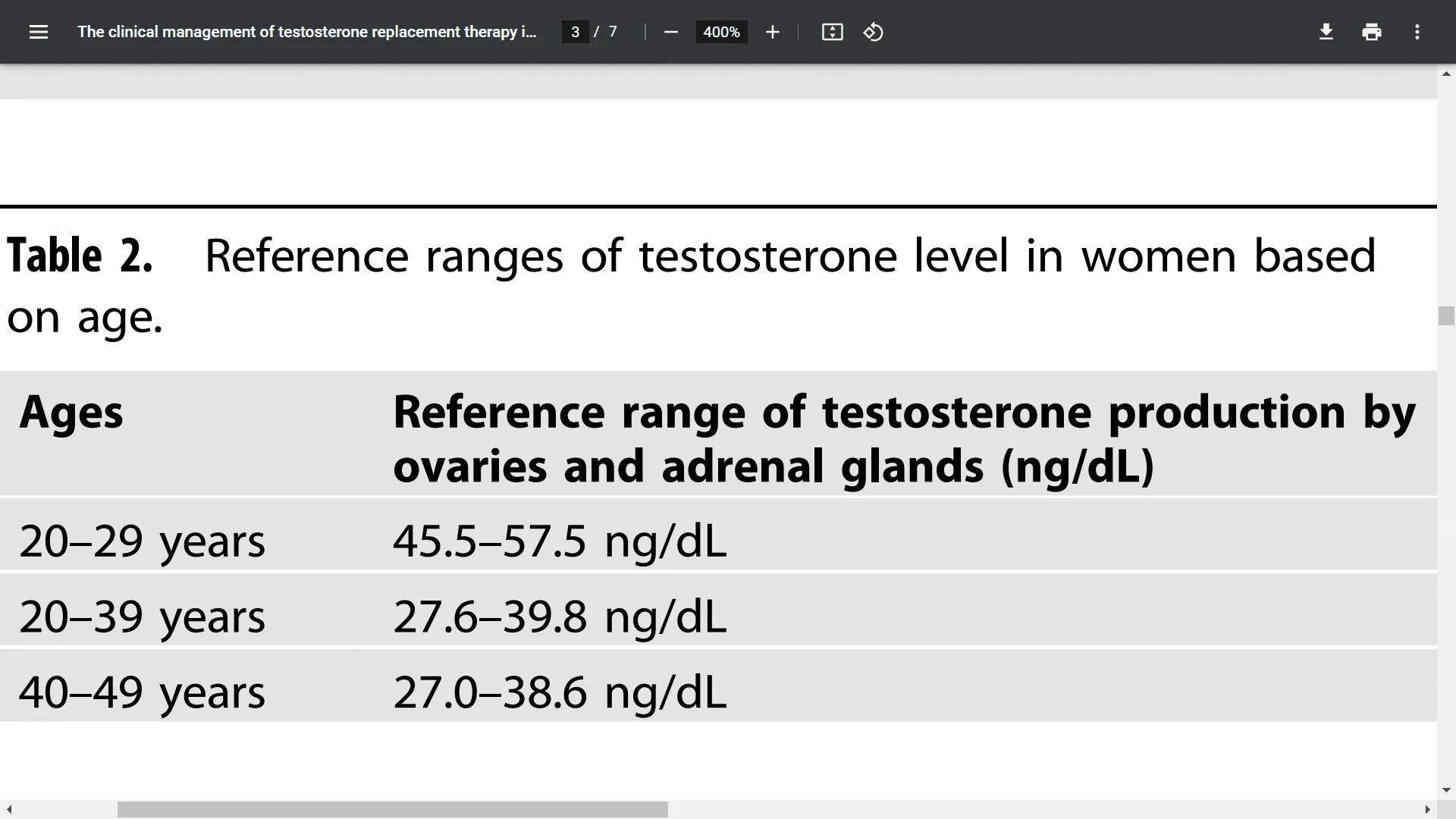Click the zoom out minus button
The height and width of the screenshot is (819, 1456).
(x=670, y=32)
